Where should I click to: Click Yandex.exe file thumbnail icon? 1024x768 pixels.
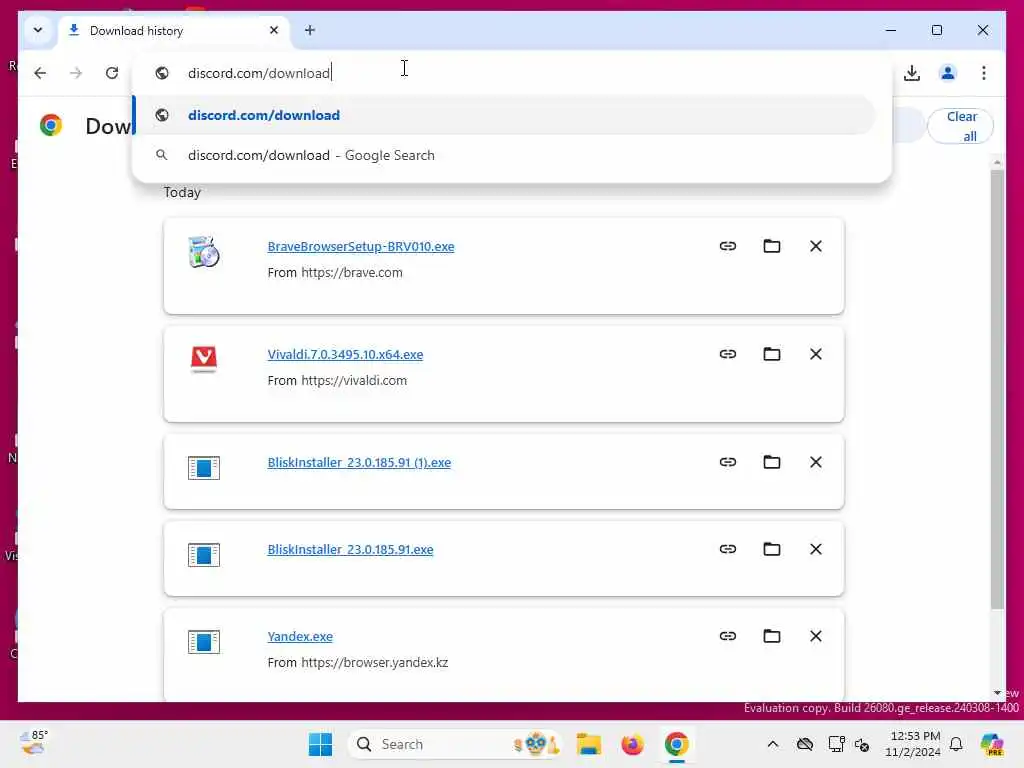click(x=204, y=642)
